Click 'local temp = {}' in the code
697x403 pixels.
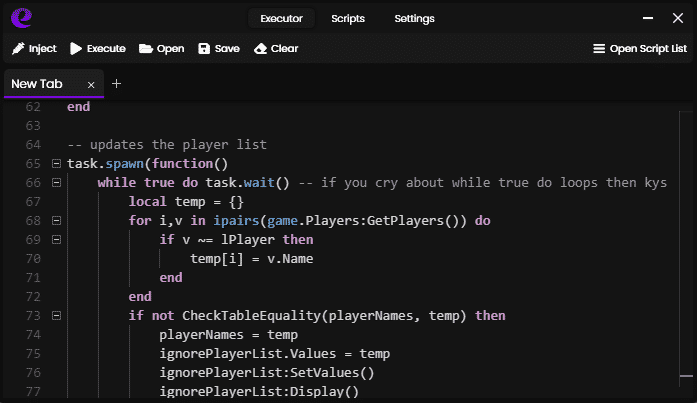pyautogui.click(x=186, y=202)
